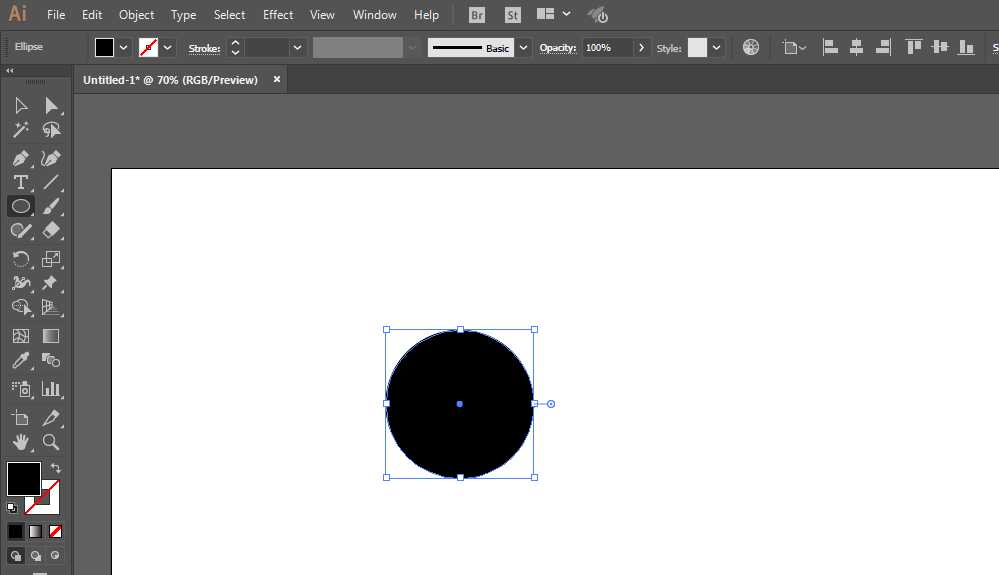Viewport: 999px width, 575px height.
Task: Select the Direct Selection tool
Action: click(51, 106)
